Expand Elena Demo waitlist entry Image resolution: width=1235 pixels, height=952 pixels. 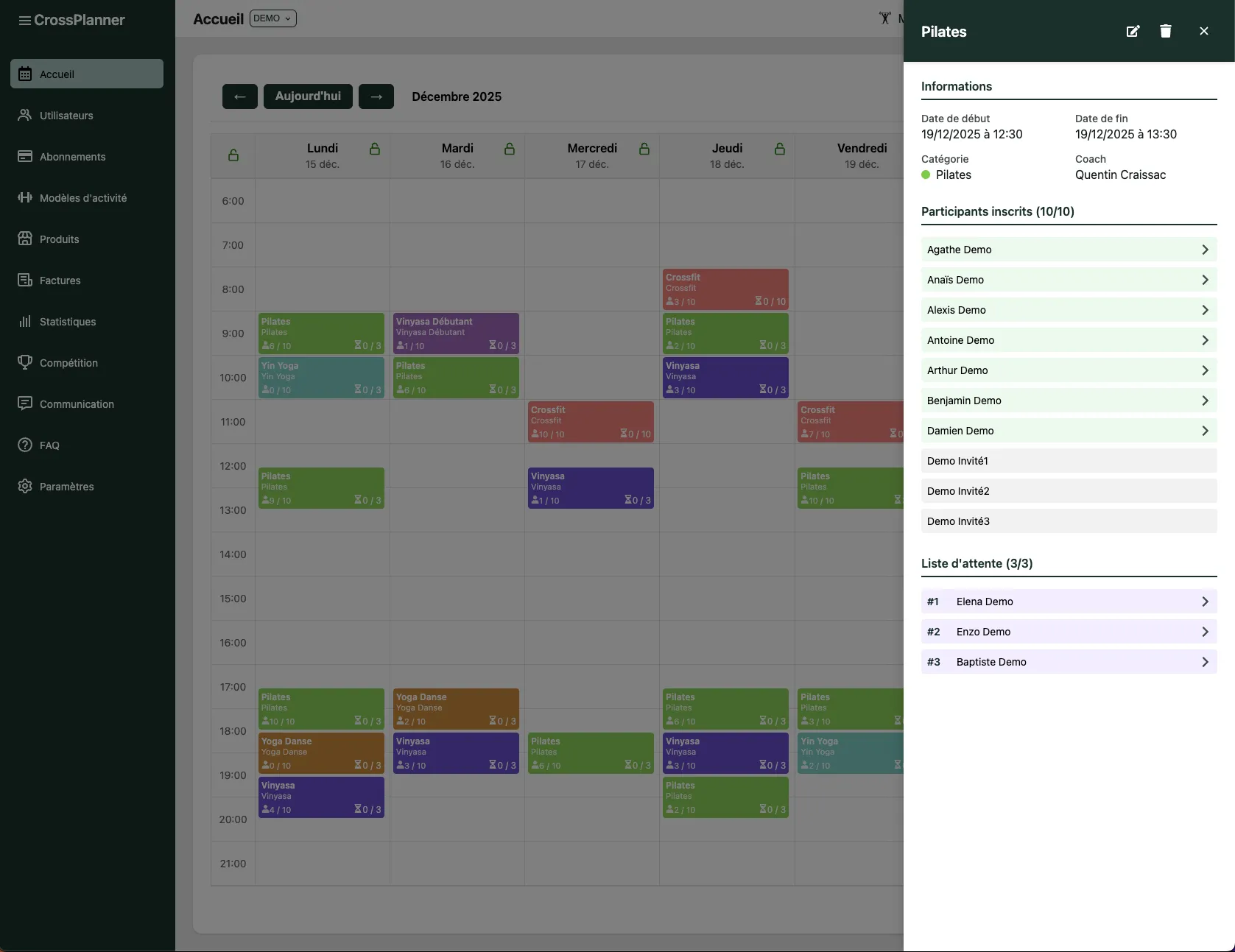tap(1068, 602)
